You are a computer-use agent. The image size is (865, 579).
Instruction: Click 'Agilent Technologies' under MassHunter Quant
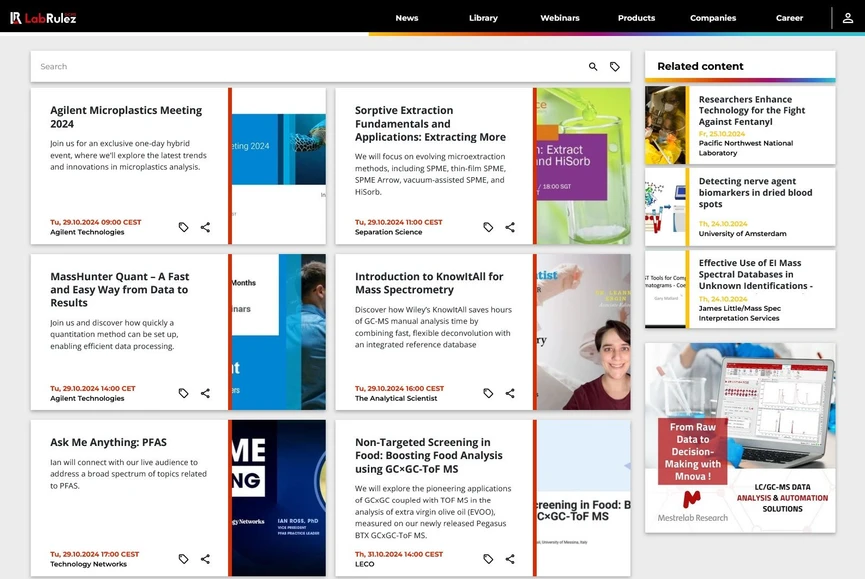[x=87, y=398]
